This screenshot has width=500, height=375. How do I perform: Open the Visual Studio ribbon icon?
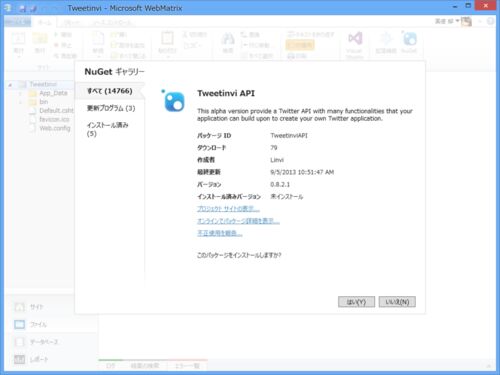pyautogui.click(x=355, y=38)
